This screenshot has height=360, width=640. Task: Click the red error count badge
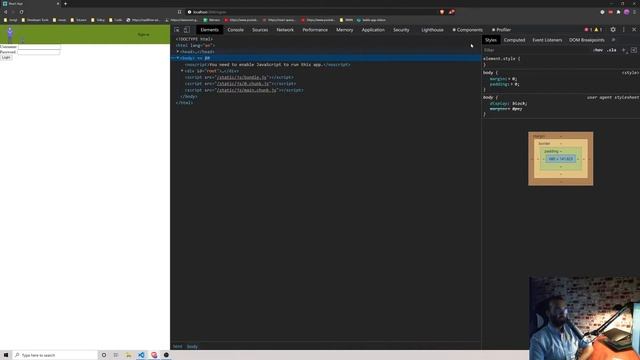pyautogui.click(x=588, y=30)
